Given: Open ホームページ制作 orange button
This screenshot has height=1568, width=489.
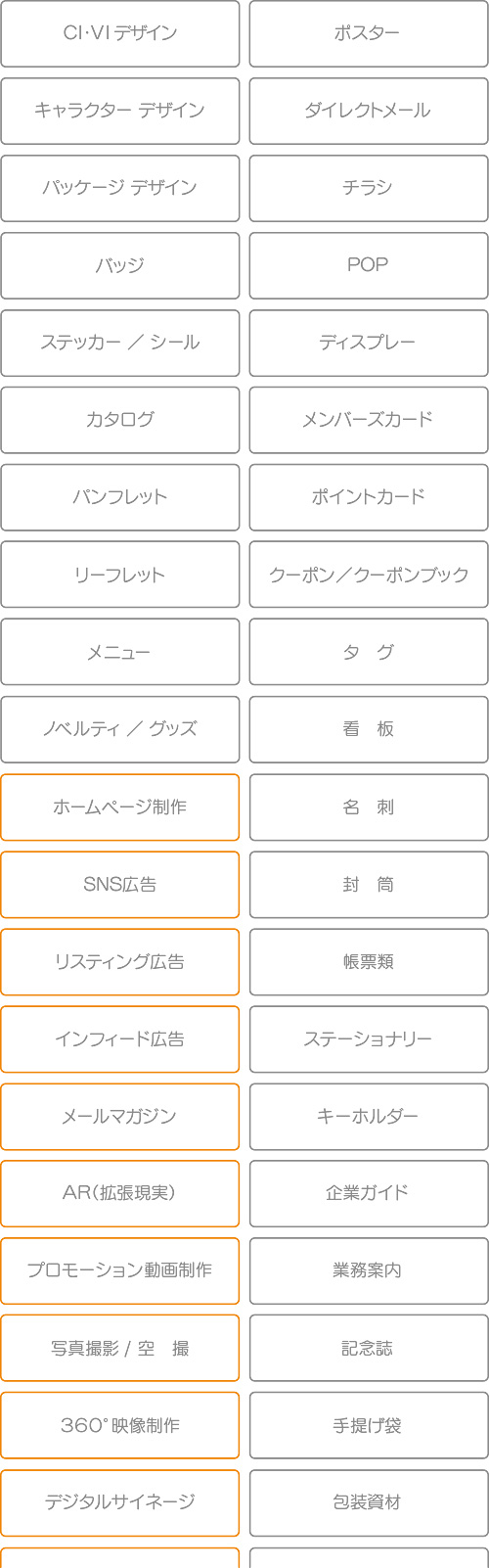Looking at the screenshot, I should [119, 807].
